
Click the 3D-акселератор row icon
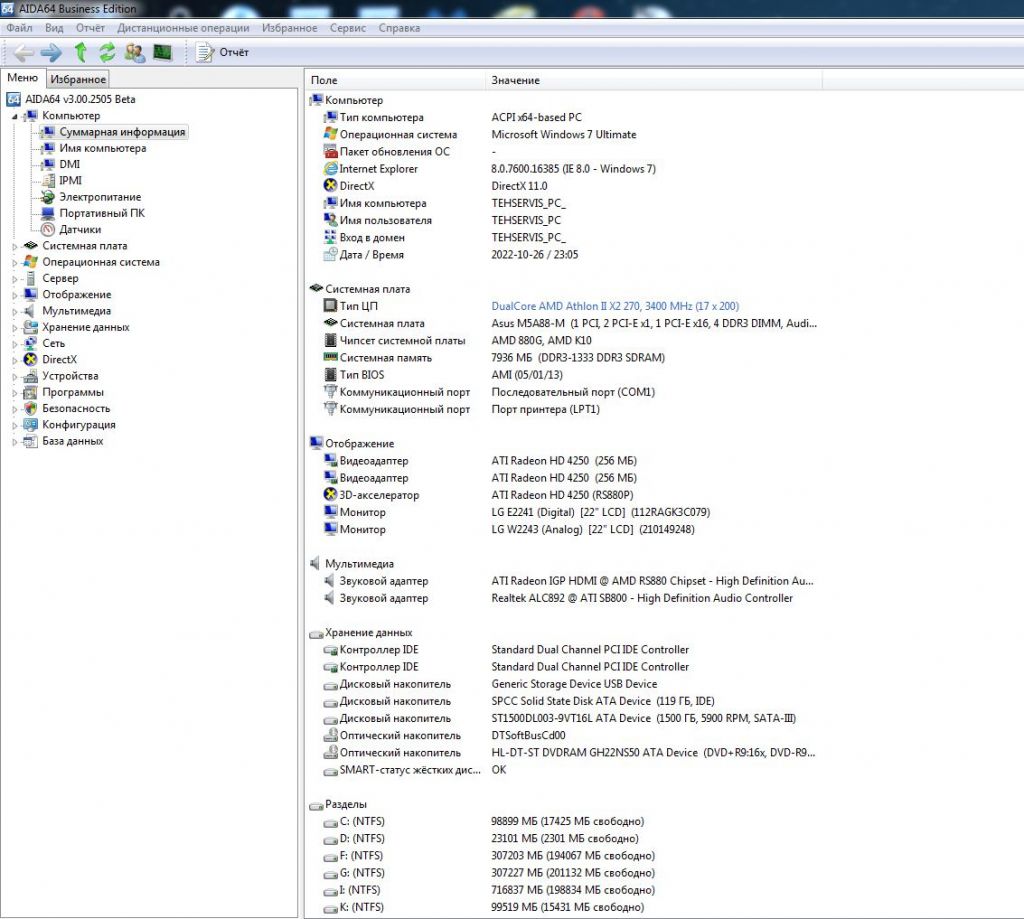click(330, 494)
